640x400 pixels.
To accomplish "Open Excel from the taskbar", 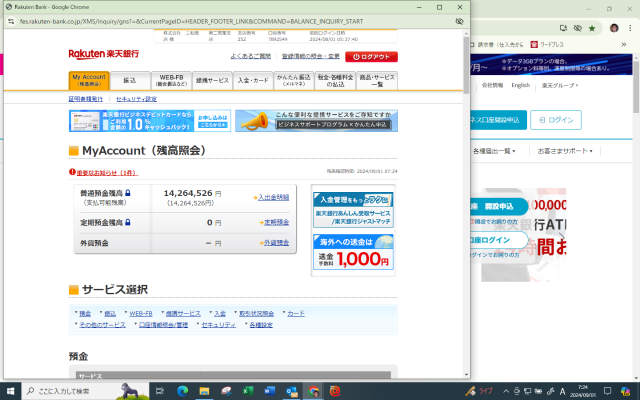I will coord(248,391).
